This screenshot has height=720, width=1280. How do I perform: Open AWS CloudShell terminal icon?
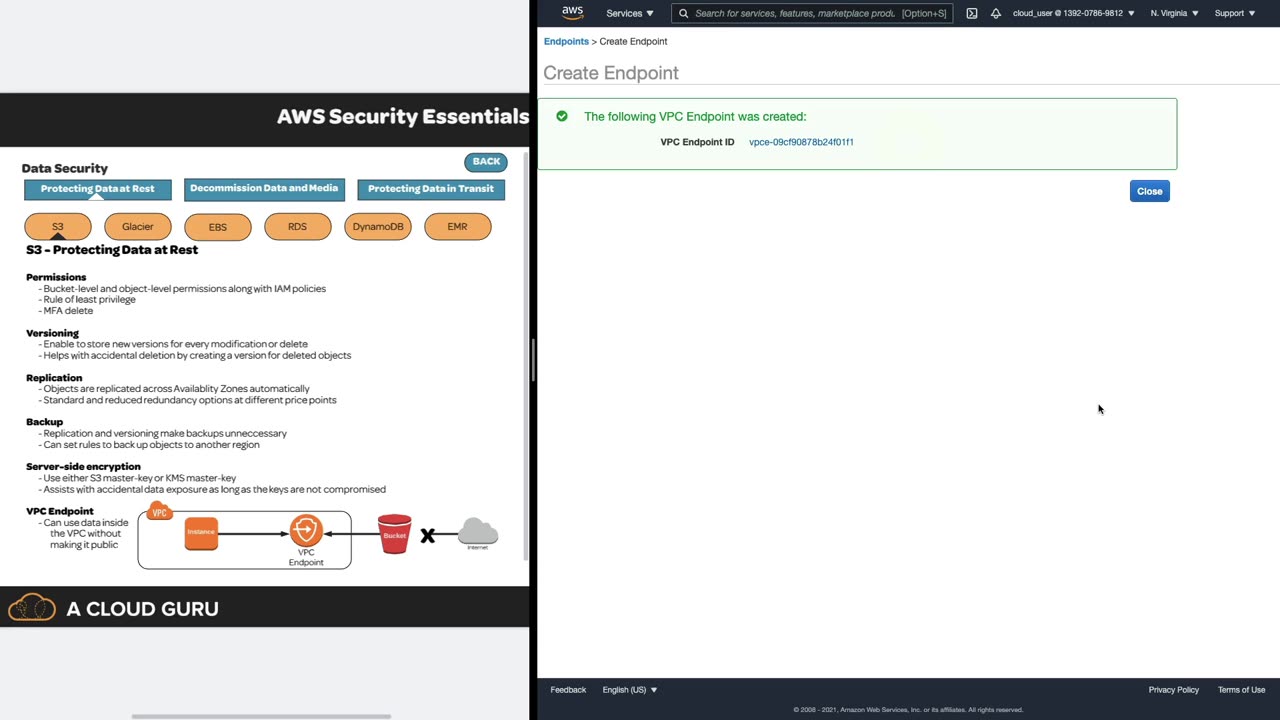[971, 13]
